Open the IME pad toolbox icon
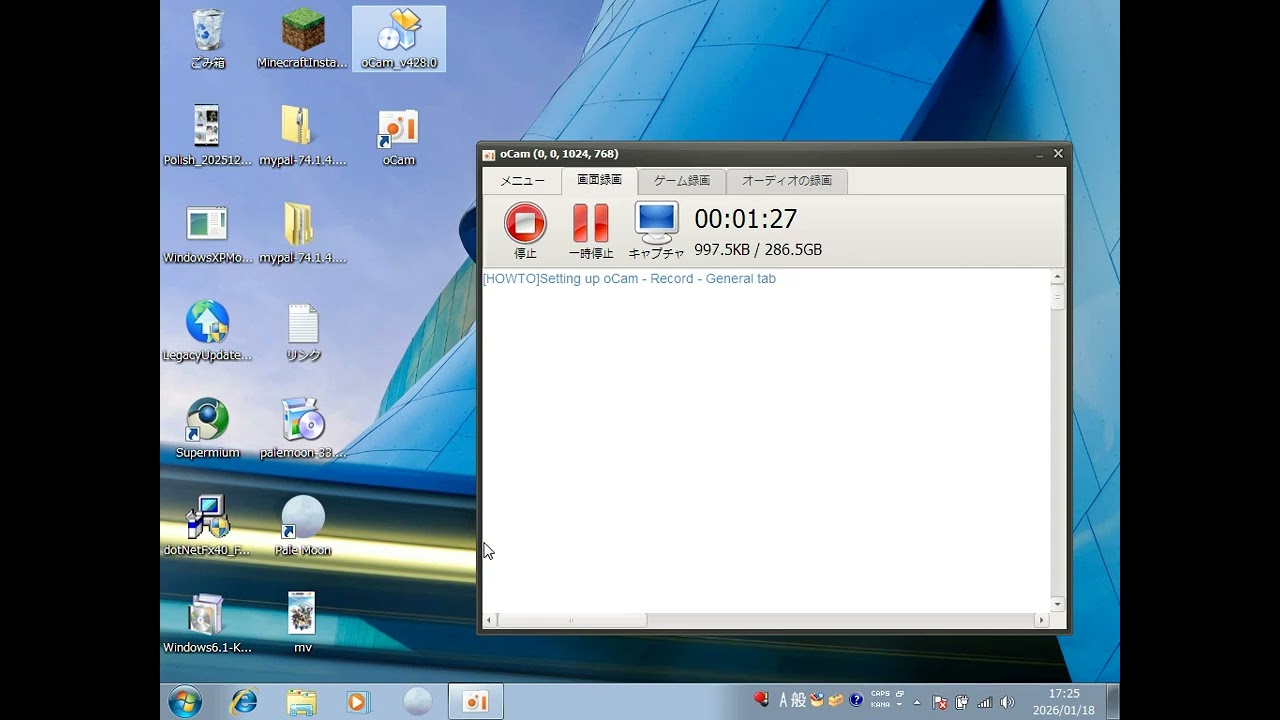Image resolution: width=1280 pixels, height=720 pixels. (x=817, y=700)
